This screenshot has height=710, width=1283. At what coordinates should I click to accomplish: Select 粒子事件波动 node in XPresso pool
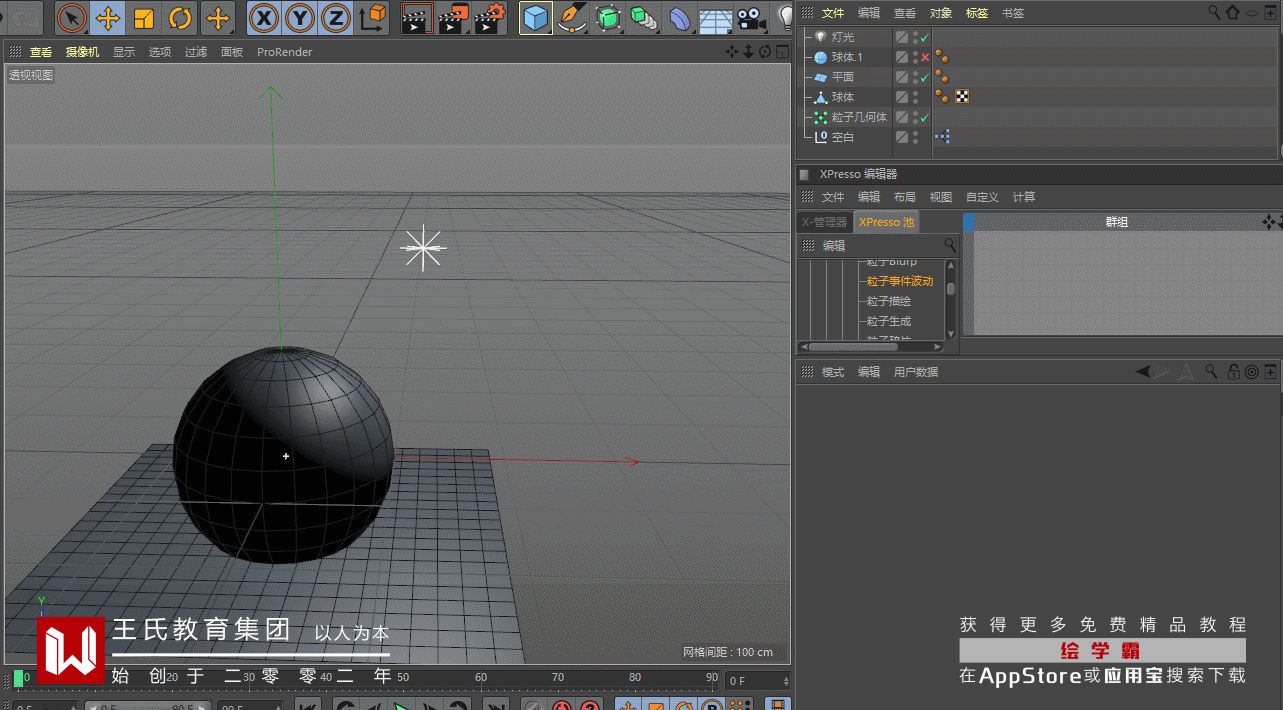[899, 281]
